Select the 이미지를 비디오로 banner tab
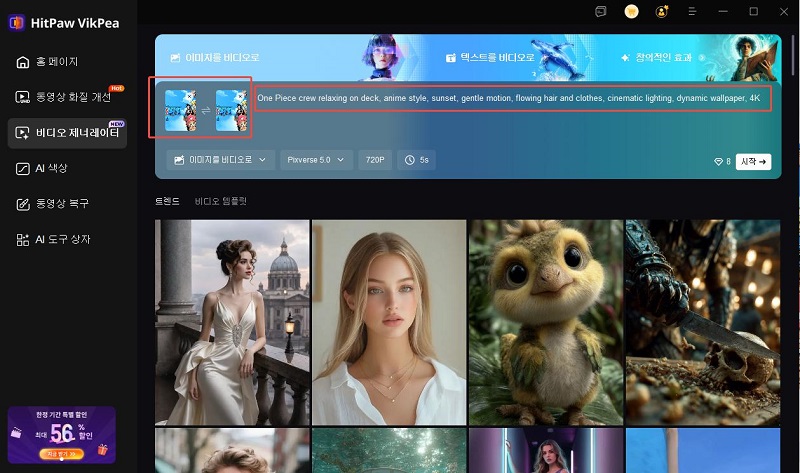Viewport: 800px width, 473px height. (x=215, y=58)
